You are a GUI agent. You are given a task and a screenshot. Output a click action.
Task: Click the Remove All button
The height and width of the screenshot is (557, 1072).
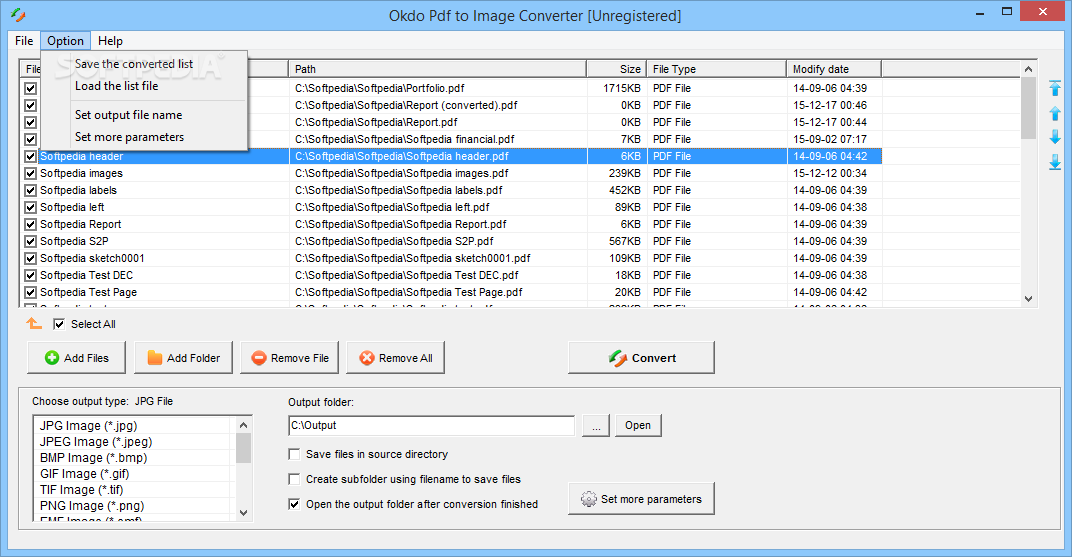395,357
